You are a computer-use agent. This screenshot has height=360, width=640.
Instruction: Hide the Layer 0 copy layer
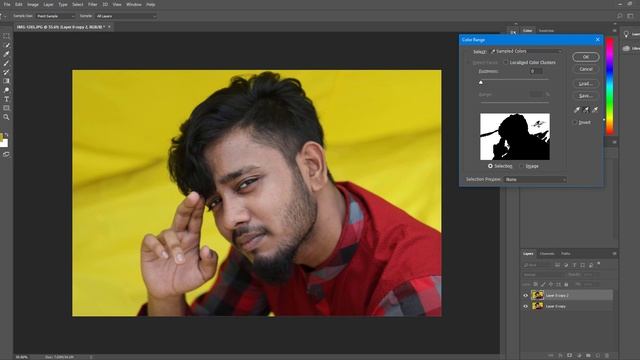(x=525, y=306)
